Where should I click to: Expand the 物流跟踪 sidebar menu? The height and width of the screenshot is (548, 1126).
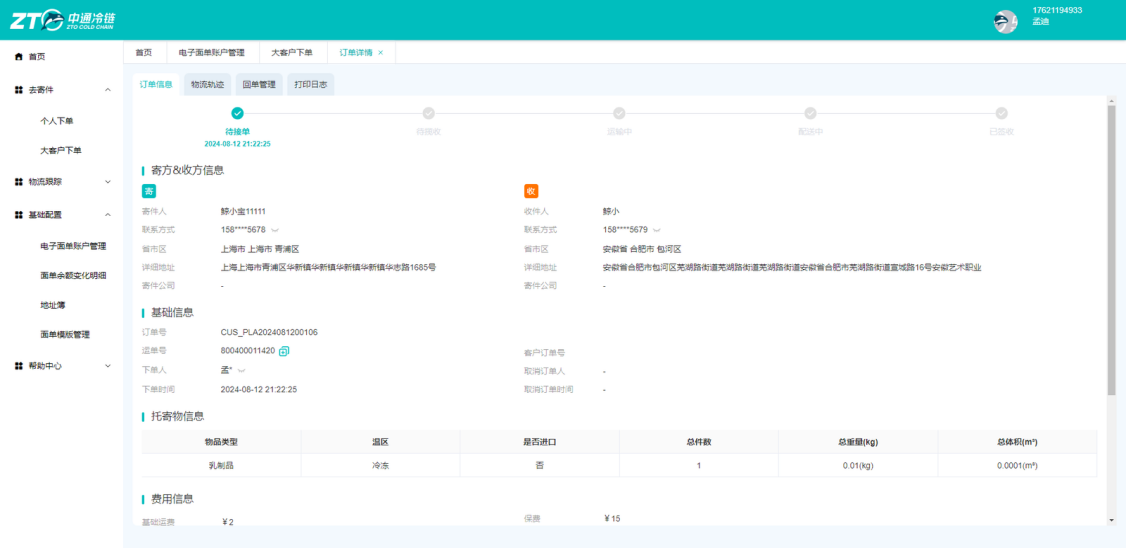point(108,182)
